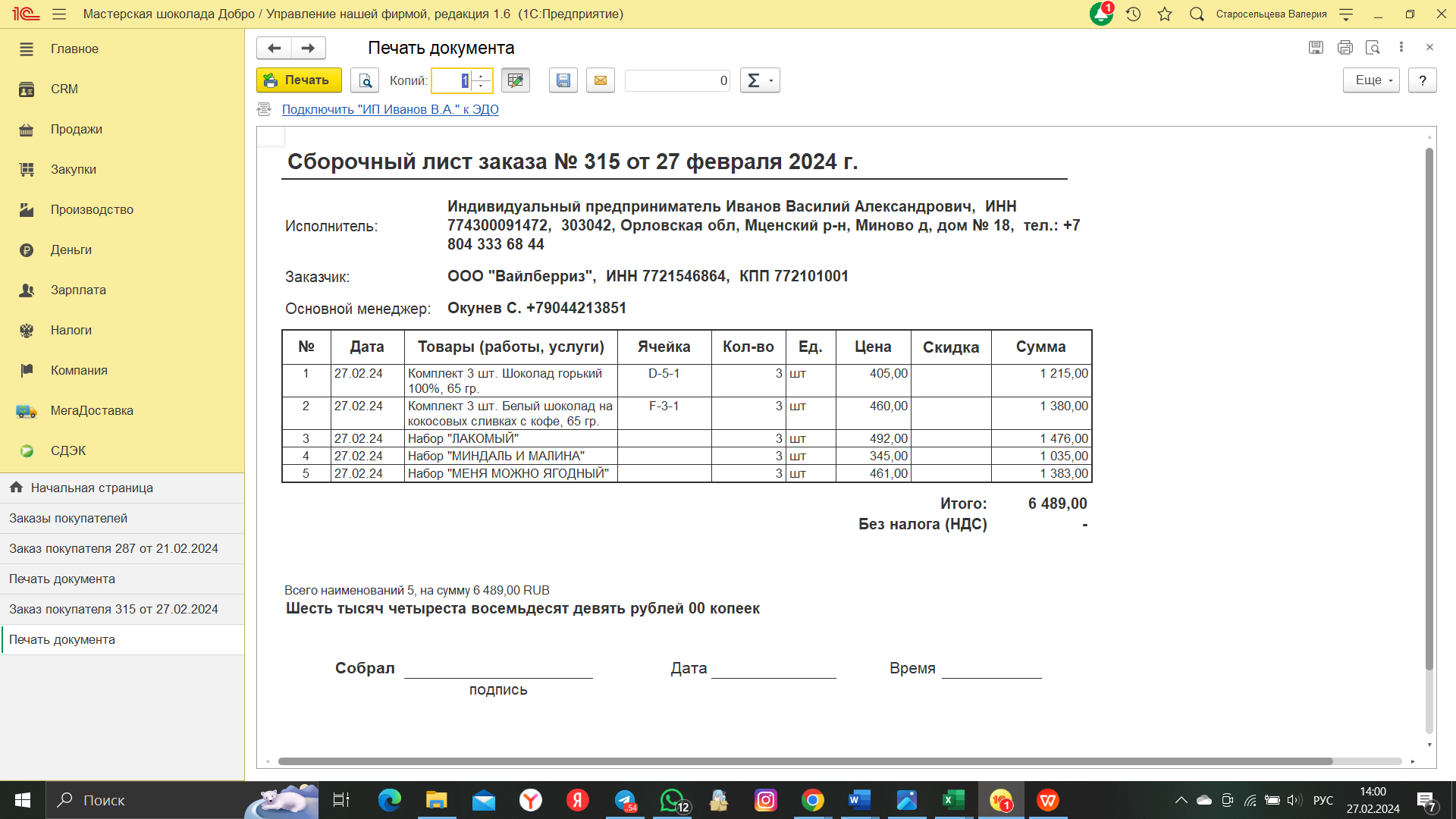Open the Производство section

click(91, 209)
